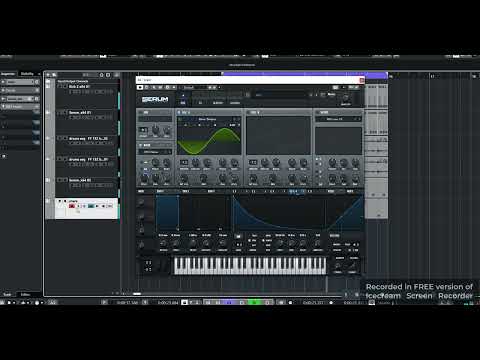This screenshot has height=360, width=480.
Task: Open Serum's GLOBAL tab
Action: click(235, 103)
